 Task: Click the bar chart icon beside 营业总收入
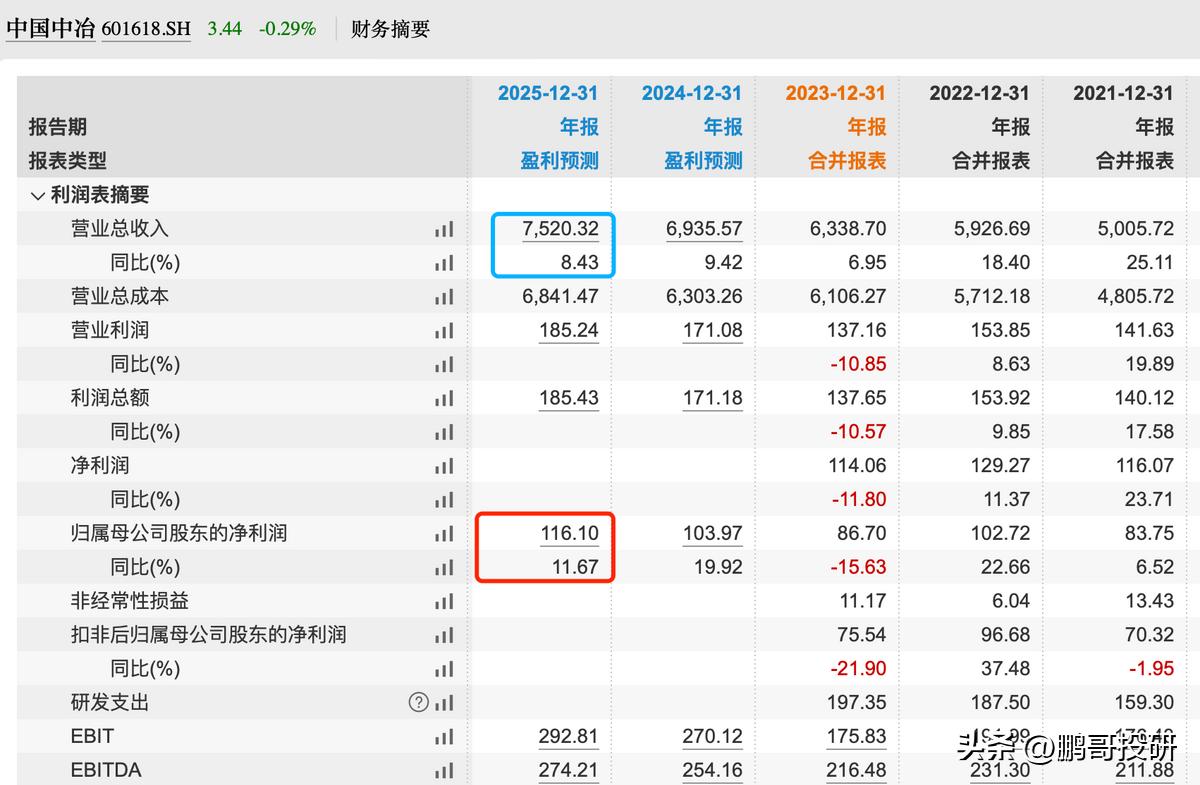443,228
